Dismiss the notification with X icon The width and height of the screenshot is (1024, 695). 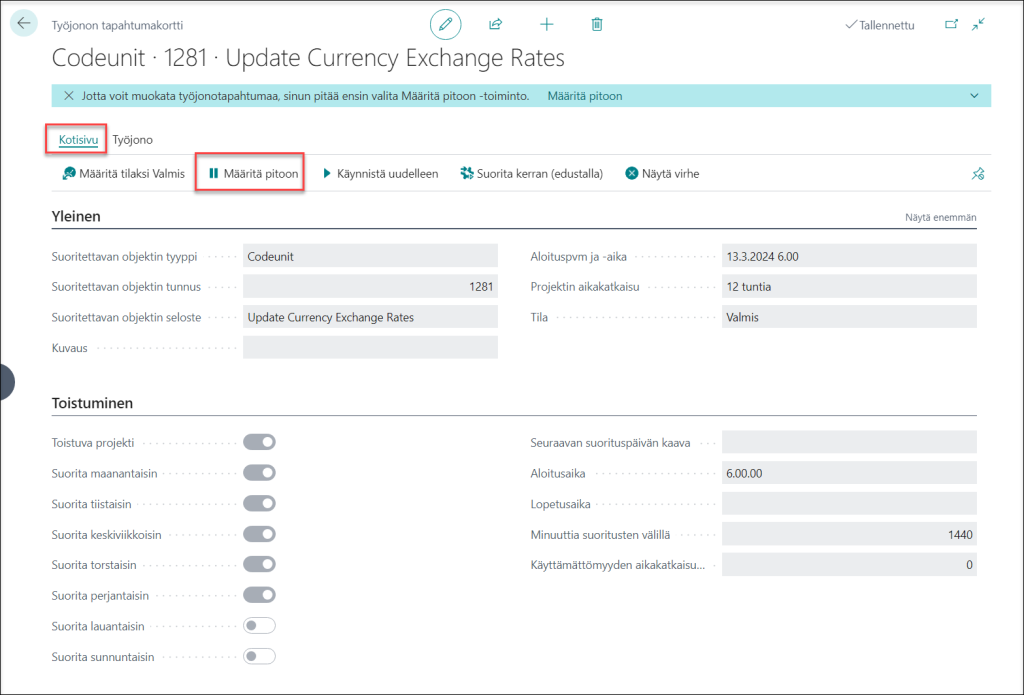(x=69, y=96)
